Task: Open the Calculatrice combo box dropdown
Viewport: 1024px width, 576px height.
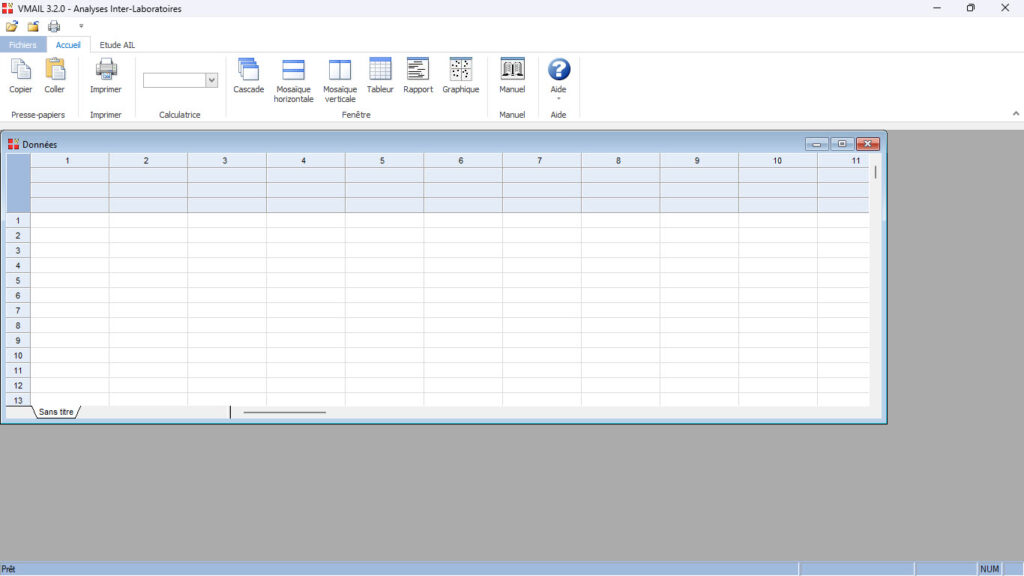Action: (x=211, y=81)
